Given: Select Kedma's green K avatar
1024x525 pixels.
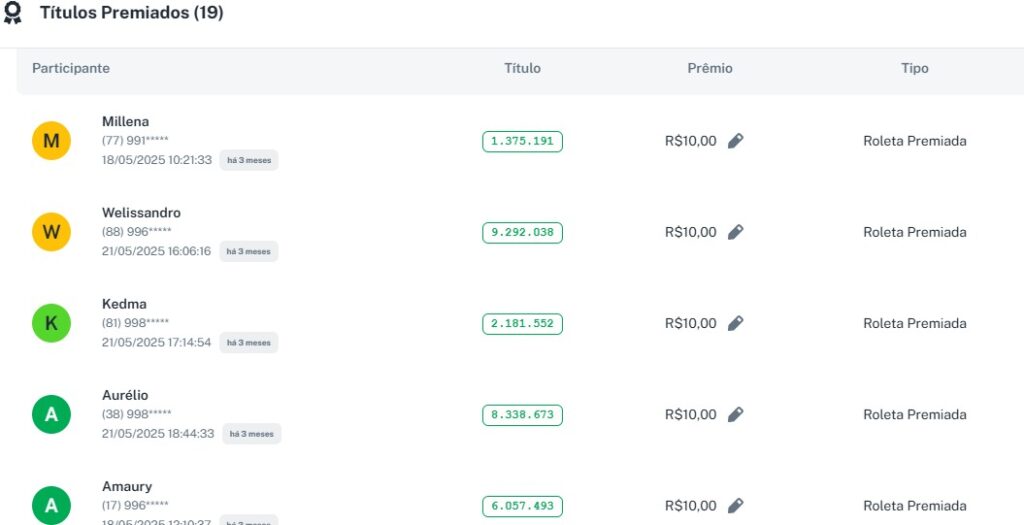Looking at the screenshot, I should coord(51,323).
